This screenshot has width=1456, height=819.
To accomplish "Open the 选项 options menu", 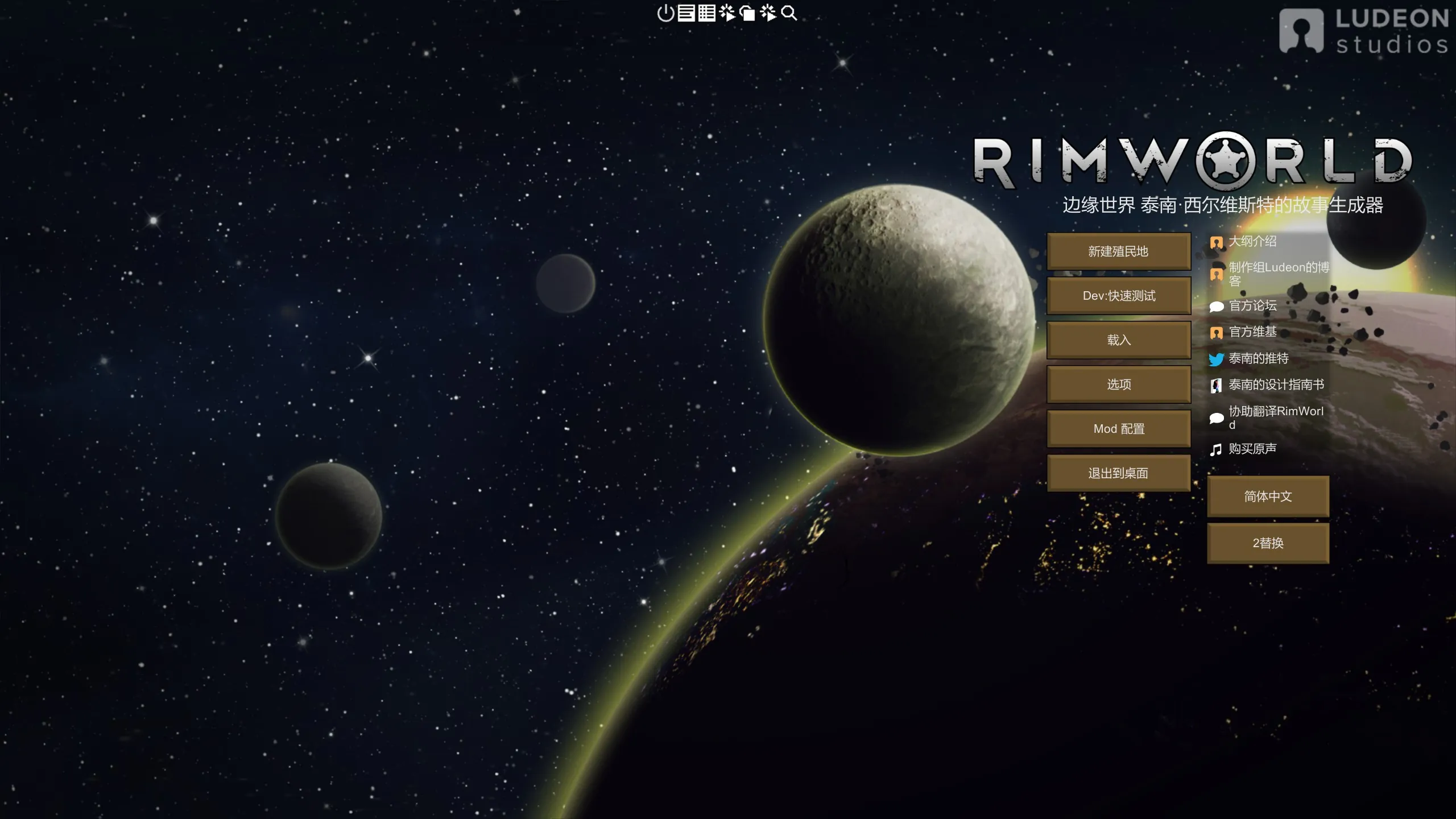I will pos(1118,384).
